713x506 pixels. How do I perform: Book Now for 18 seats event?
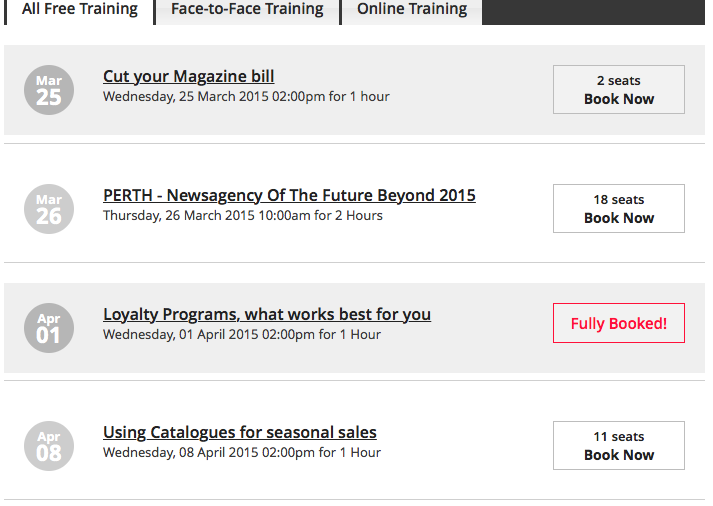[x=618, y=208]
